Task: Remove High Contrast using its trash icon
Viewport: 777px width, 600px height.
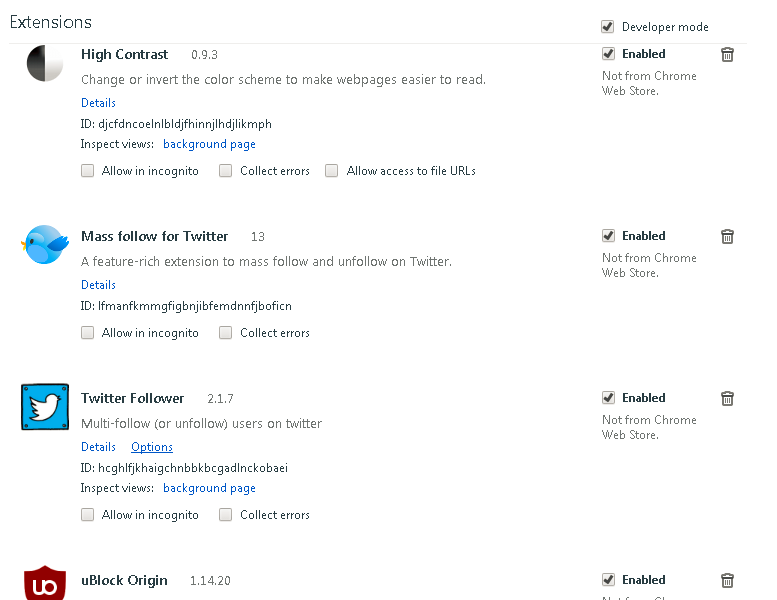Action: click(x=728, y=54)
